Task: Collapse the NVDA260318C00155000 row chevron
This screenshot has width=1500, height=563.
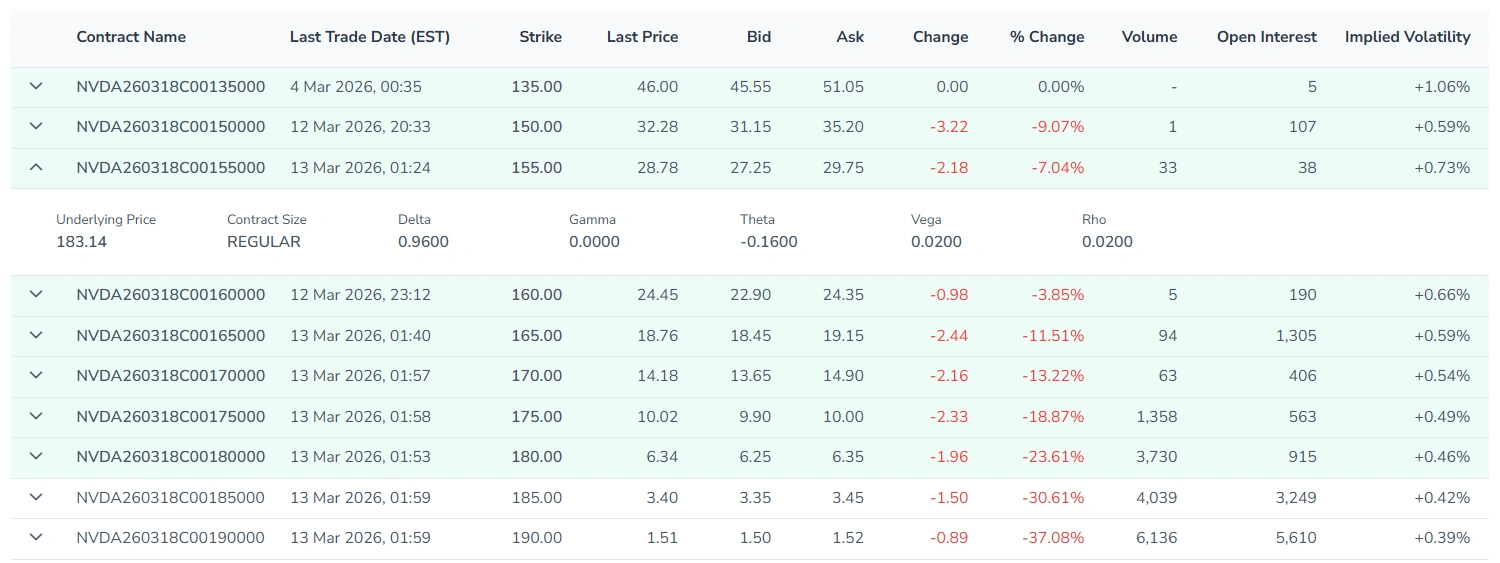Action: point(36,168)
